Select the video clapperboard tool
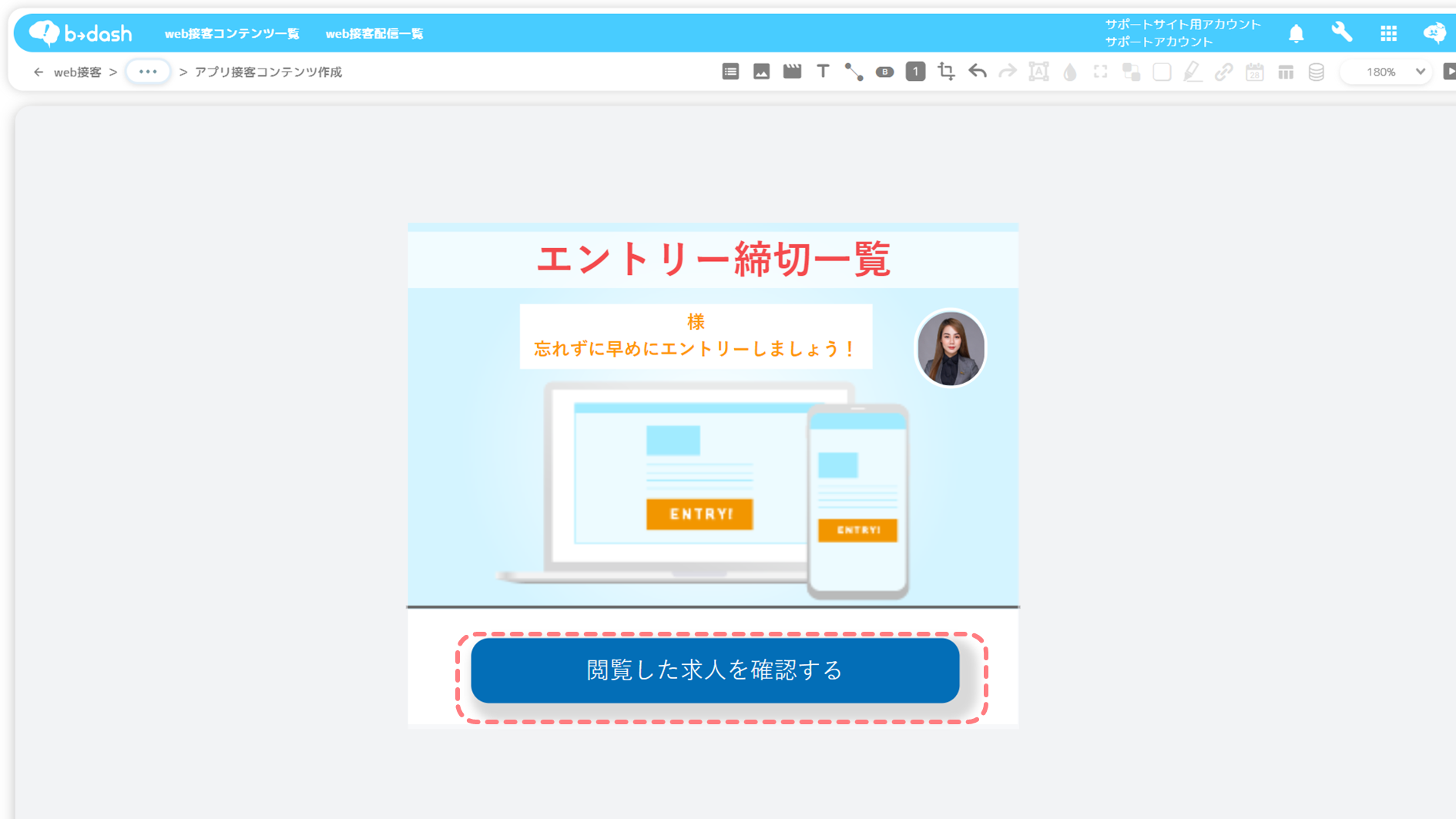Viewport: 1456px width, 819px height. (x=792, y=72)
